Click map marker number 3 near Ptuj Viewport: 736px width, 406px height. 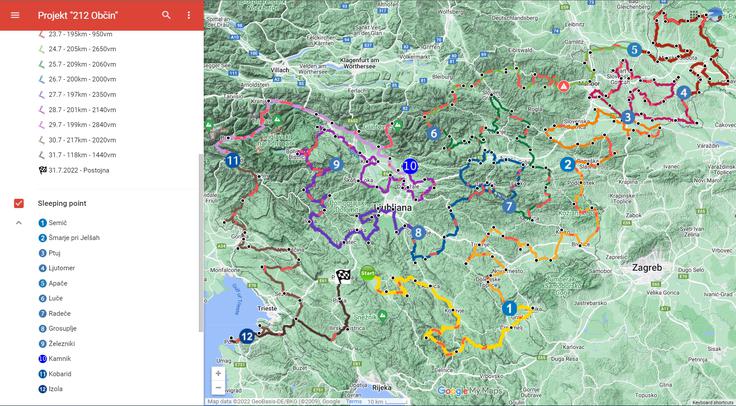[628, 117]
